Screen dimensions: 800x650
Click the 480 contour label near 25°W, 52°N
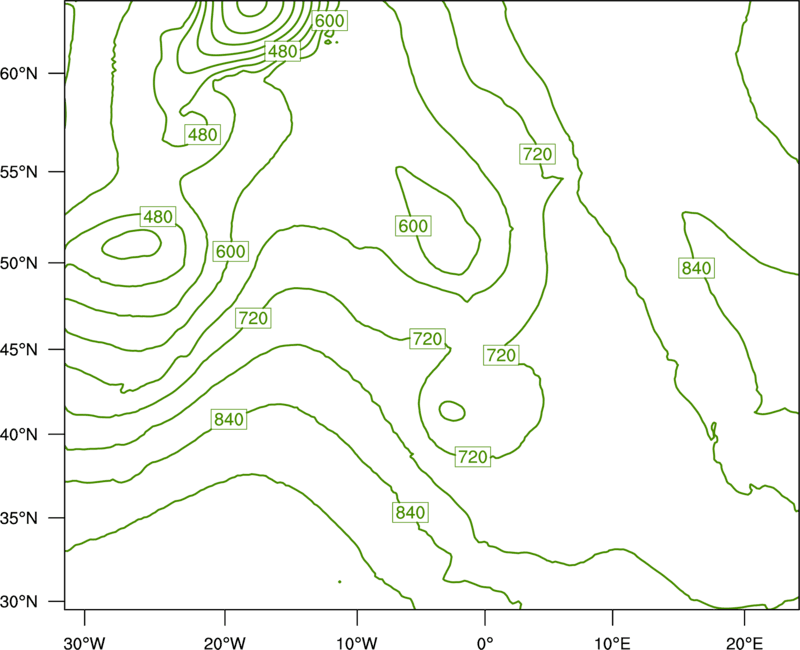tap(158, 217)
